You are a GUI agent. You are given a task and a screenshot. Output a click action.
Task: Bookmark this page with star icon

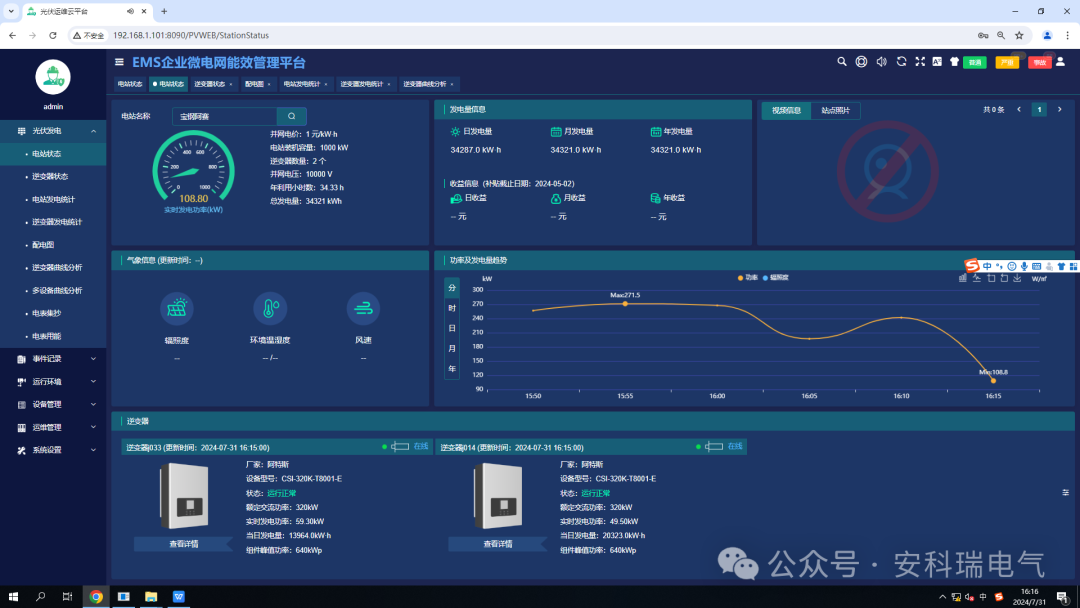coord(1019,35)
